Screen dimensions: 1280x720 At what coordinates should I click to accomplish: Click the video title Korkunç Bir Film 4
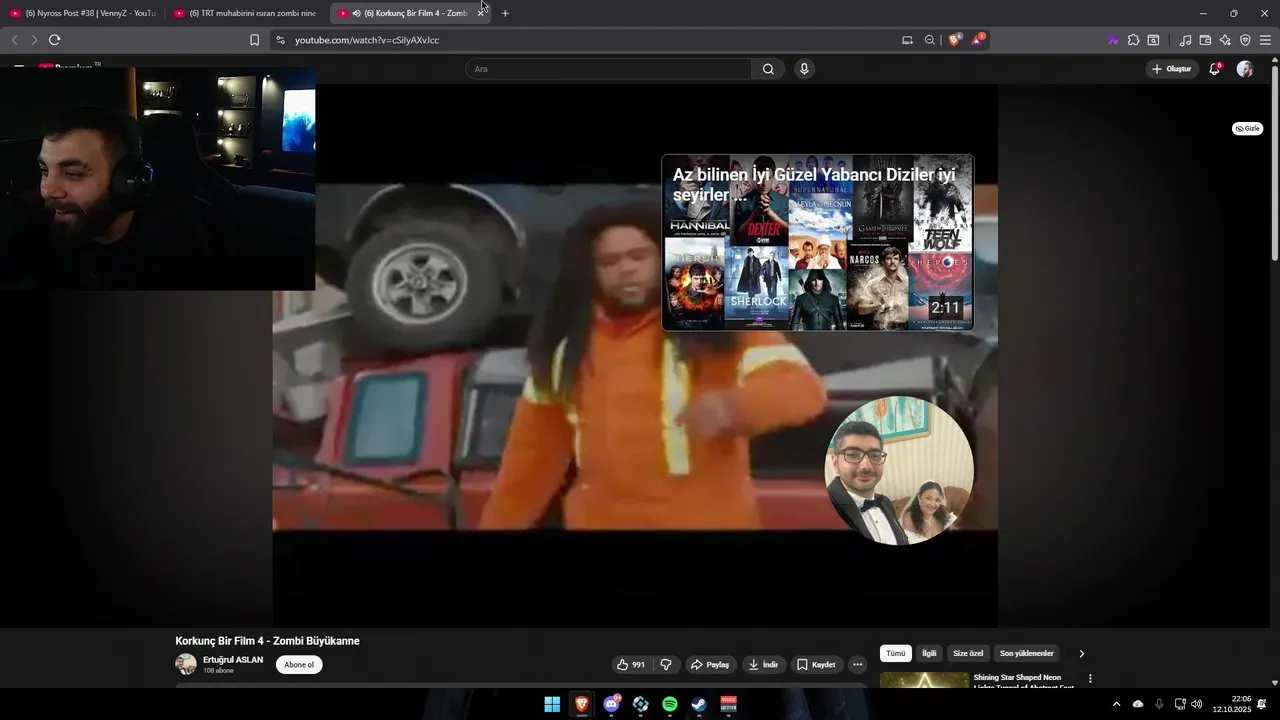[x=267, y=641]
